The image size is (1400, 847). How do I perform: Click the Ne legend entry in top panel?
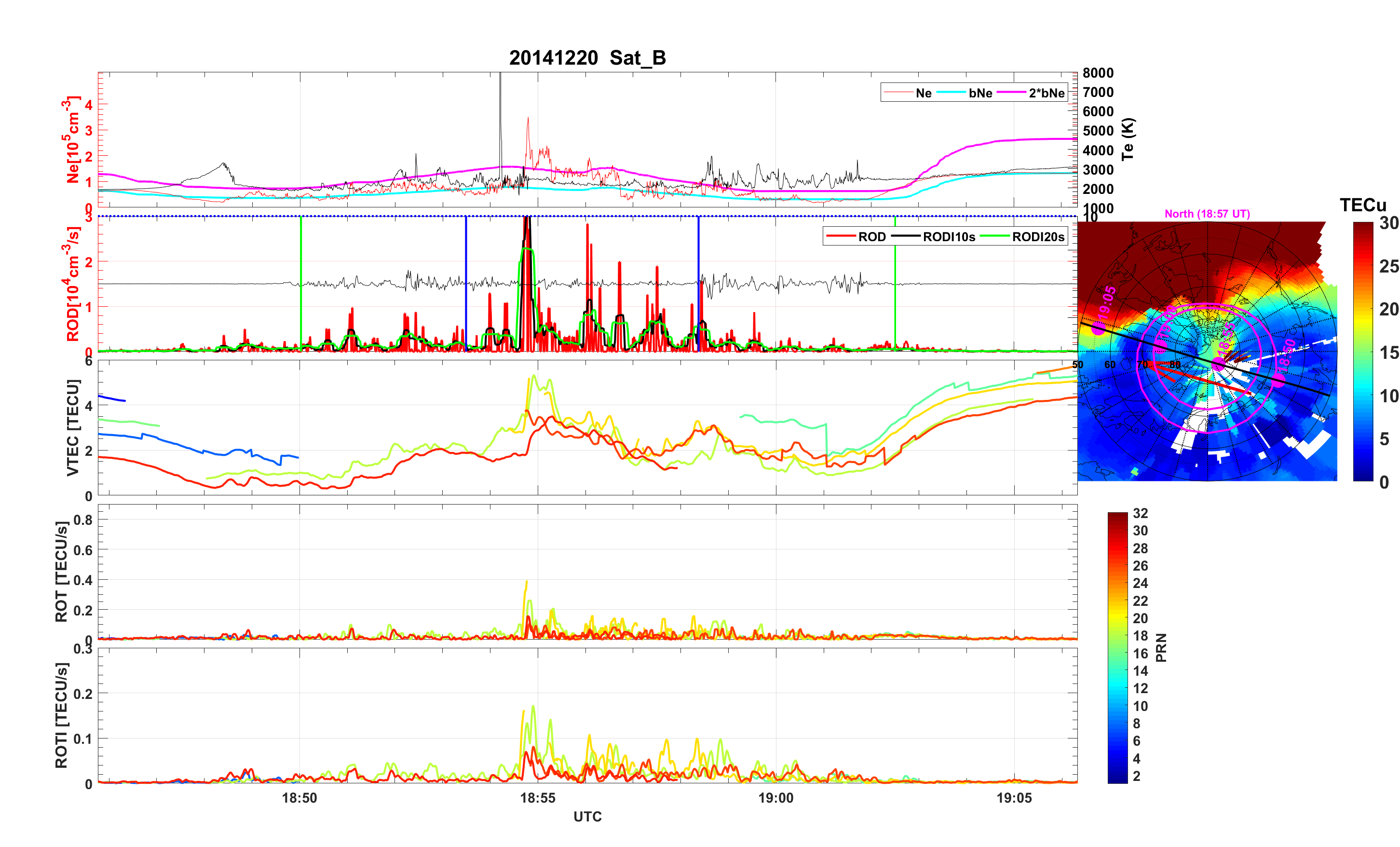point(924,93)
